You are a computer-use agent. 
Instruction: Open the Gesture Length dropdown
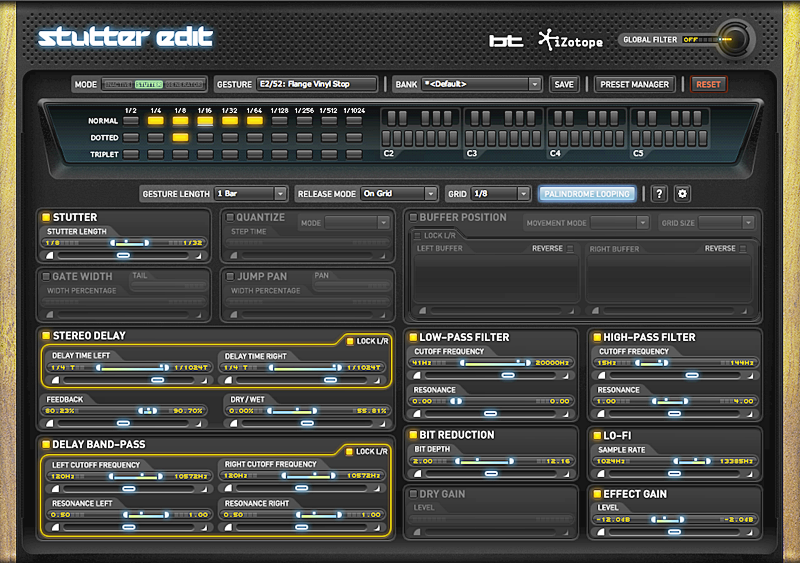tap(250, 194)
